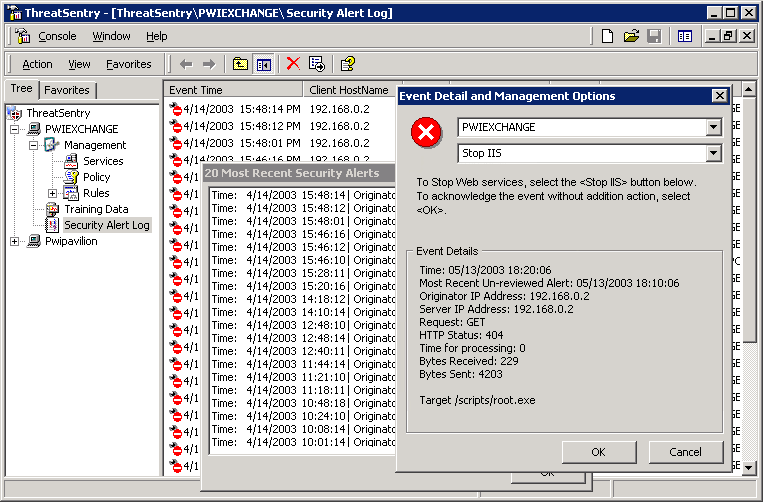Open the Help menu
Screen dimensions: 763x502
pos(157,36)
